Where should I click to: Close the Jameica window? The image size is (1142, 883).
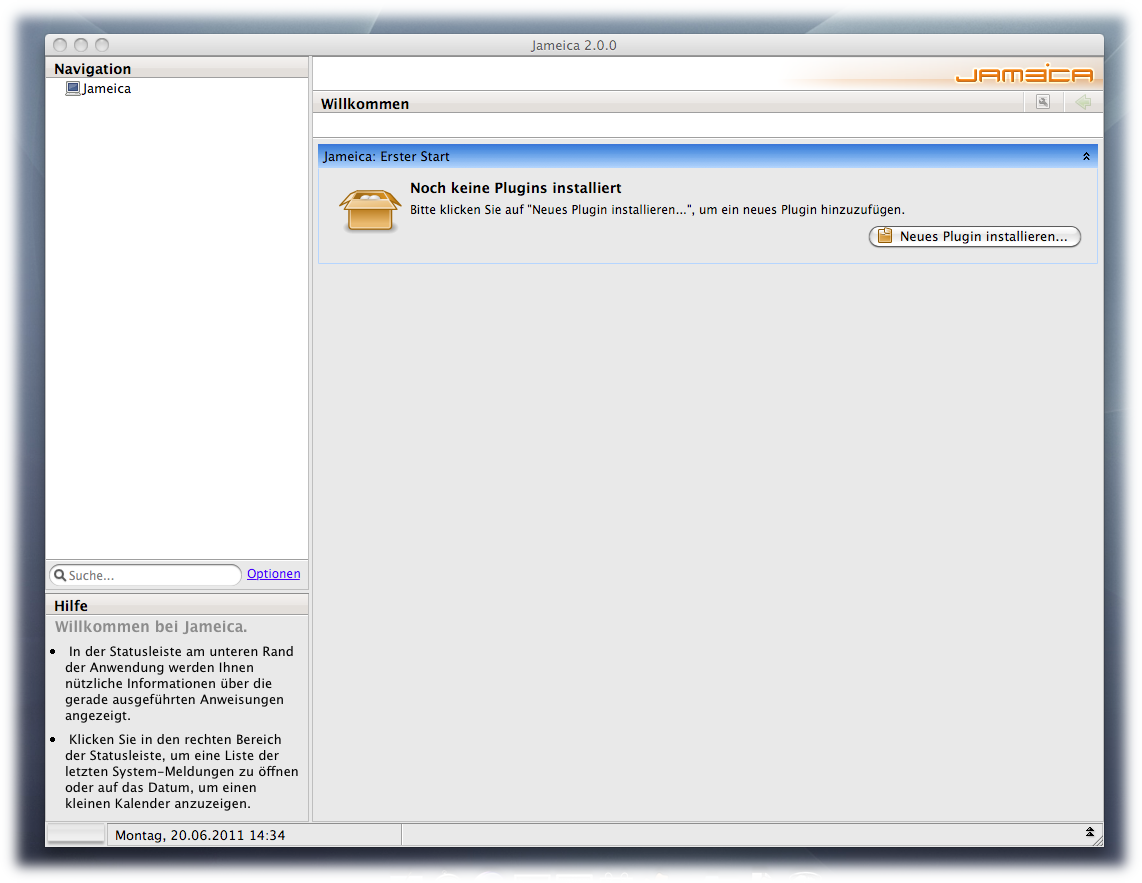[60, 45]
